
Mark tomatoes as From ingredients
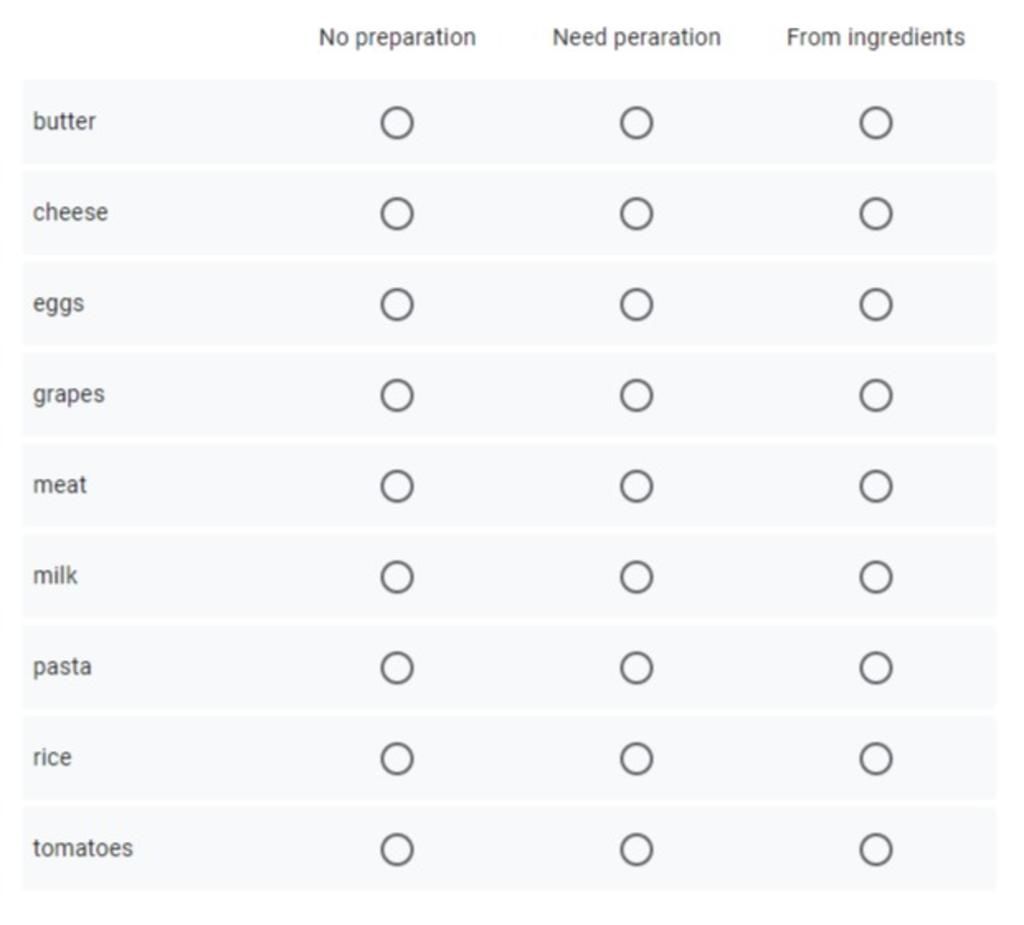tap(876, 849)
